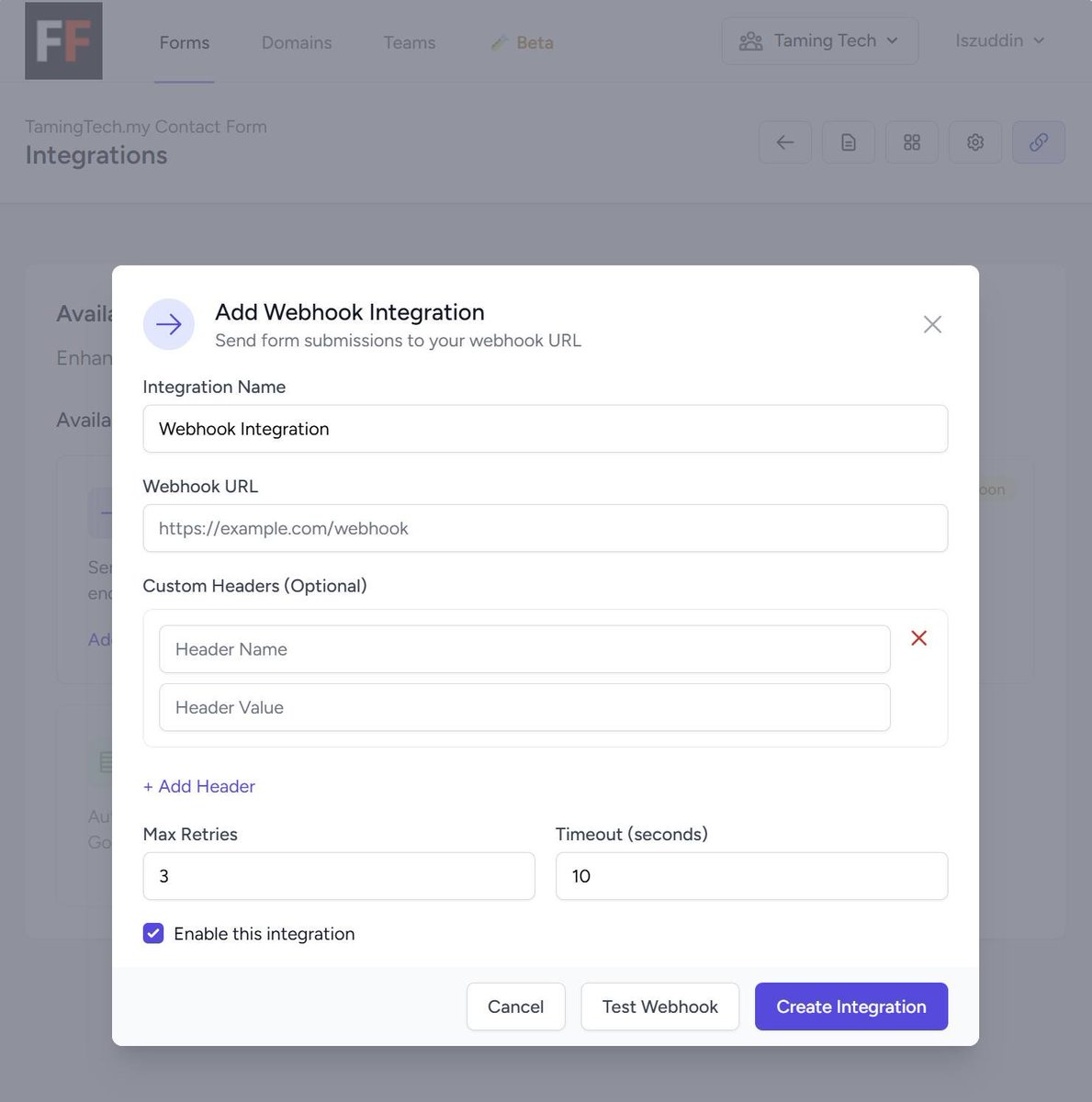Remove custom header with red X

[x=918, y=638]
